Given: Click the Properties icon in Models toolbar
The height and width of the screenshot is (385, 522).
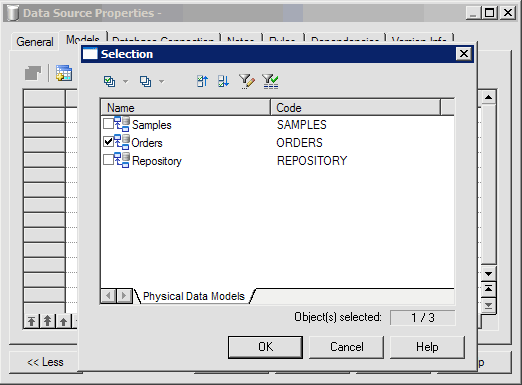Looking at the screenshot, I should point(33,73).
